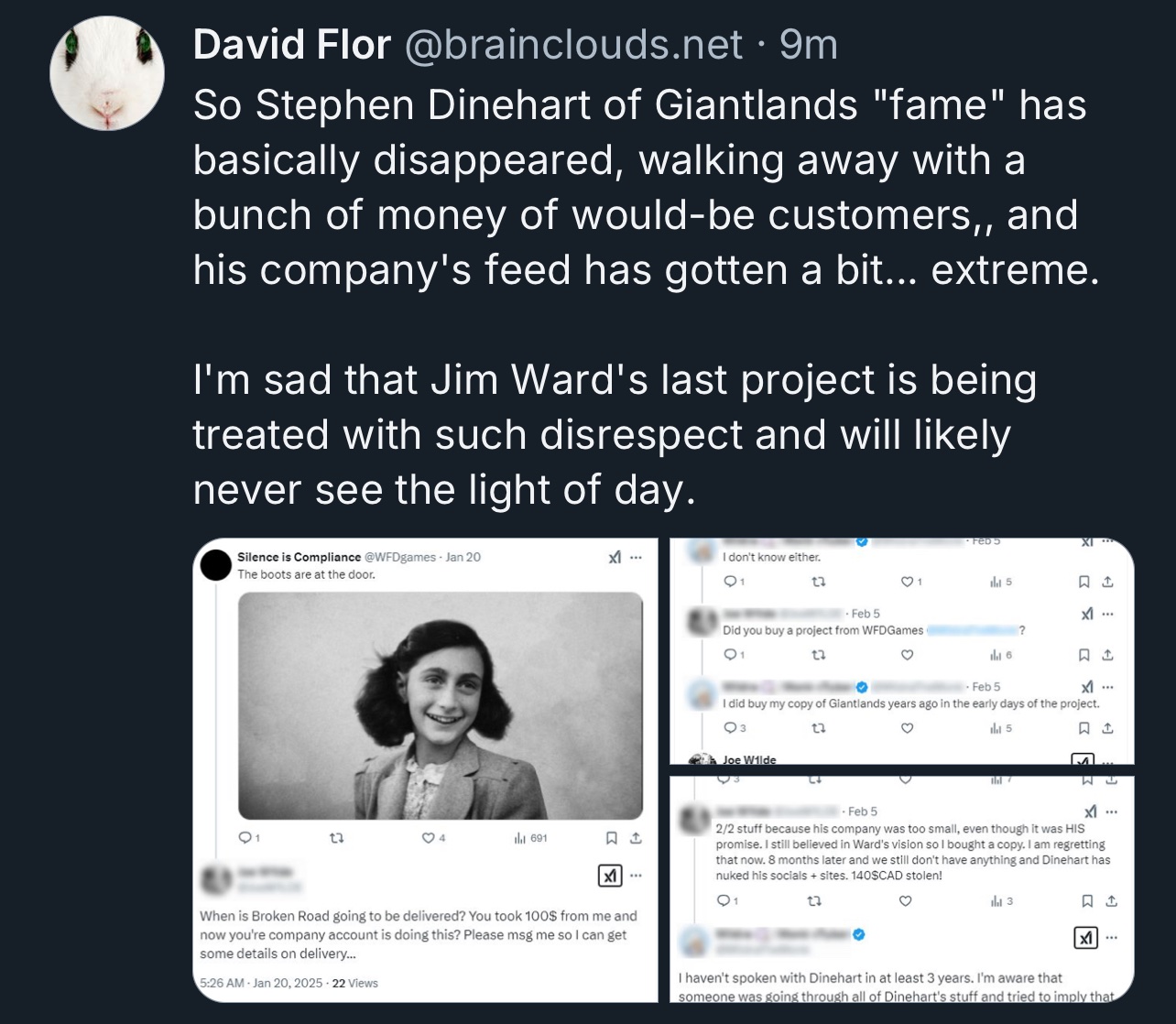
Task: Click the retweet icon under "Did you buy a project"
Action: (819, 655)
